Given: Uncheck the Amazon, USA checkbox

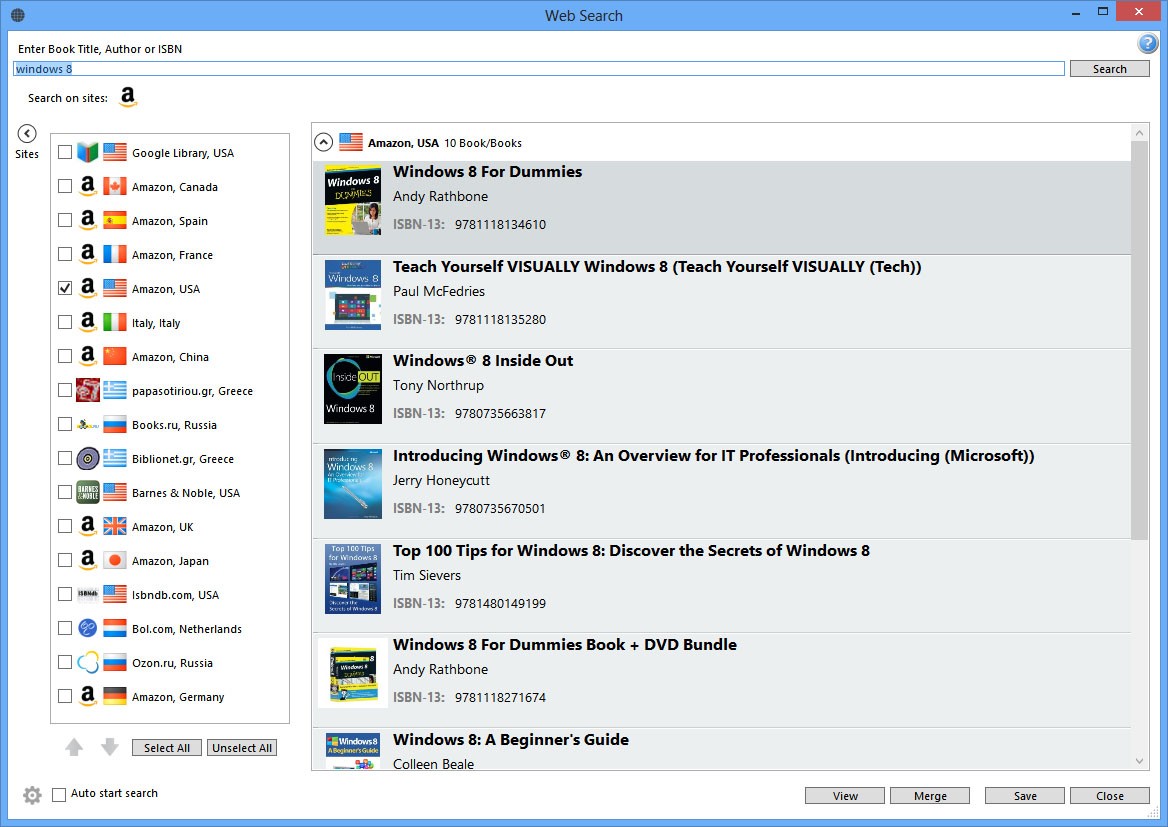Looking at the screenshot, I should click(65, 289).
